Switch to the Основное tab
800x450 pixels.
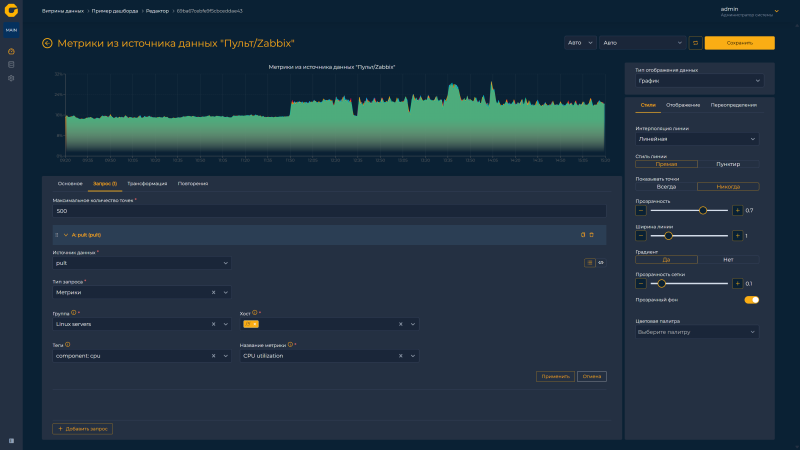[70, 184]
